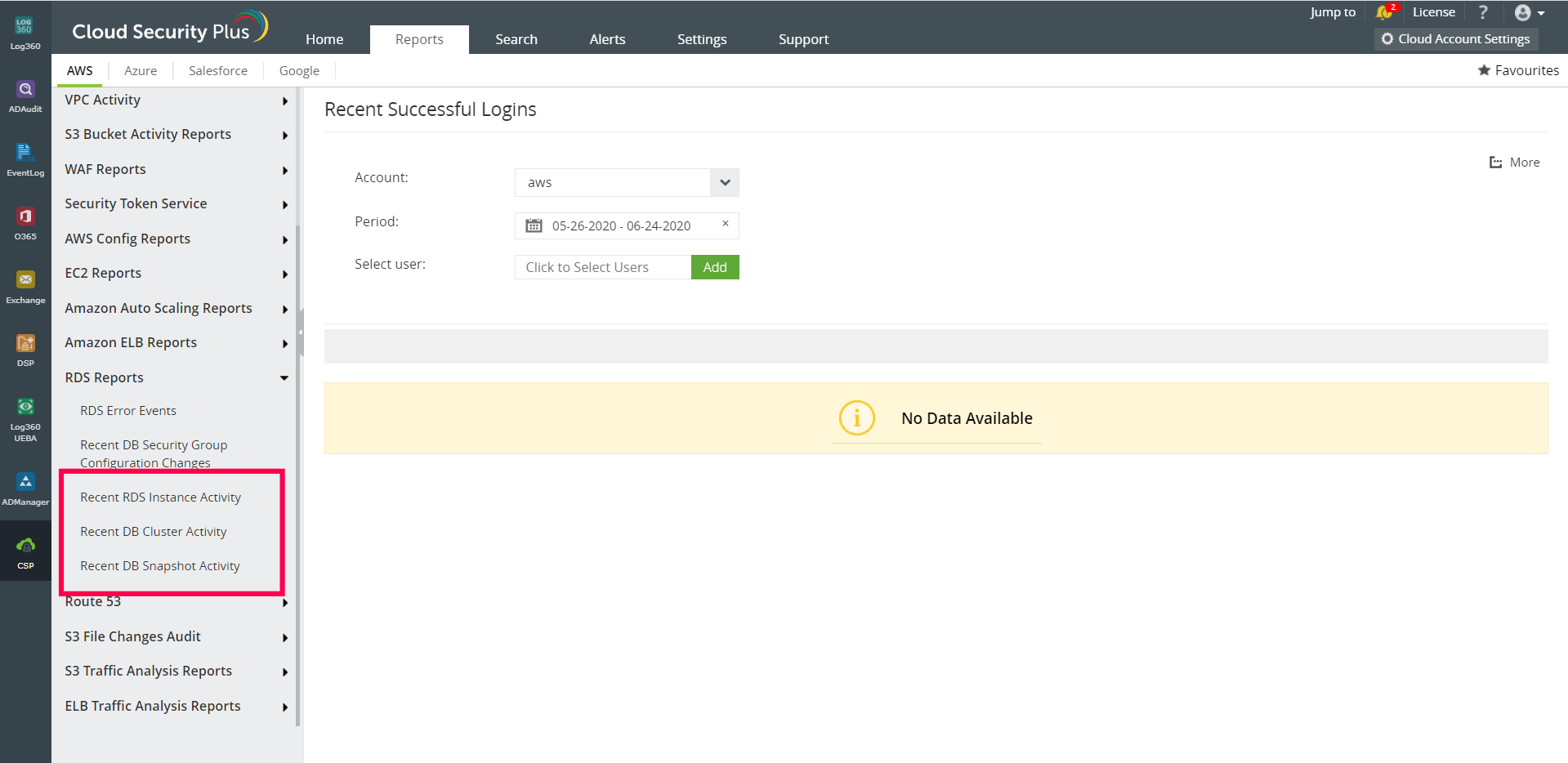This screenshot has width=1568, height=763.
Task: Open the Settings tab
Action: point(702,39)
